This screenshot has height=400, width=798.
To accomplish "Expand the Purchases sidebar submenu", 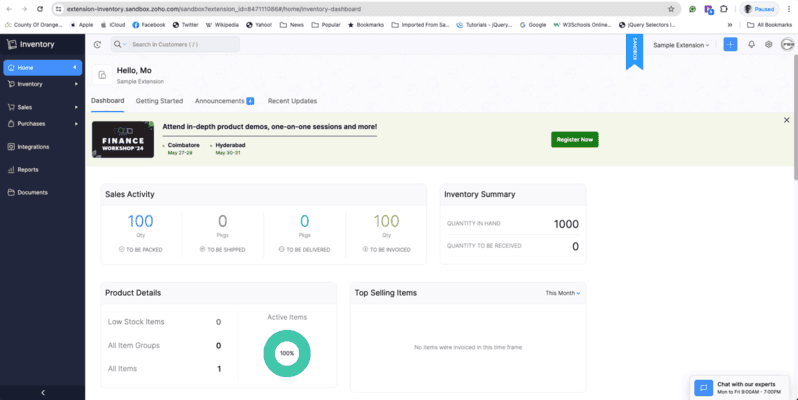I will point(76,123).
